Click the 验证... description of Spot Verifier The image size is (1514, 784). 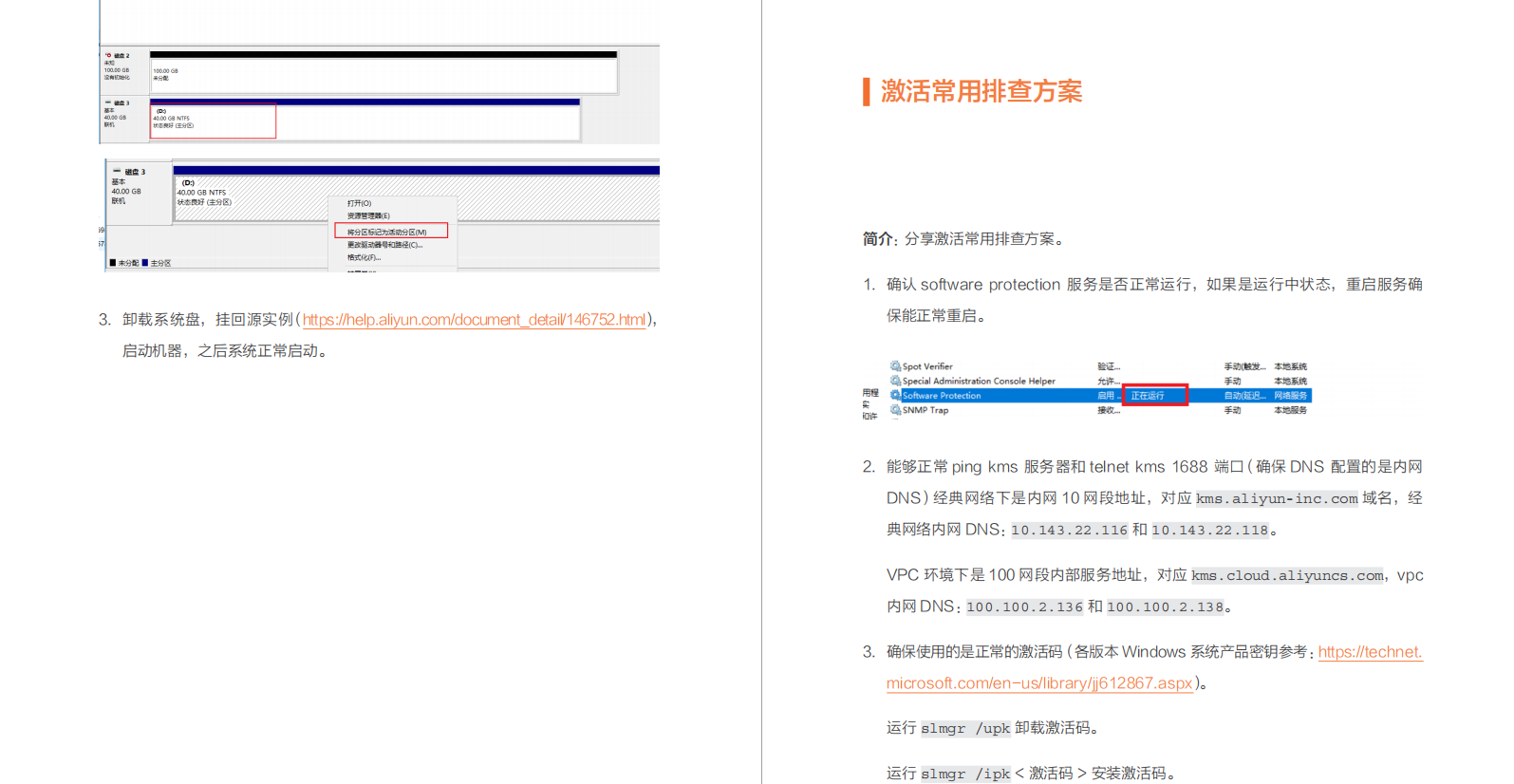(1109, 366)
